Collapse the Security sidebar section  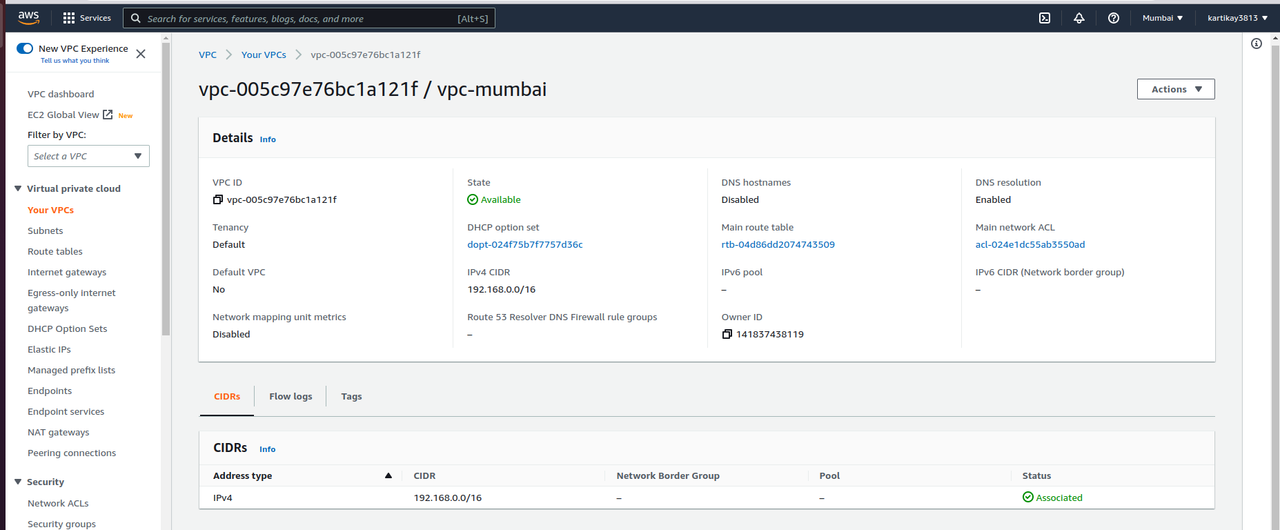[x=18, y=482]
